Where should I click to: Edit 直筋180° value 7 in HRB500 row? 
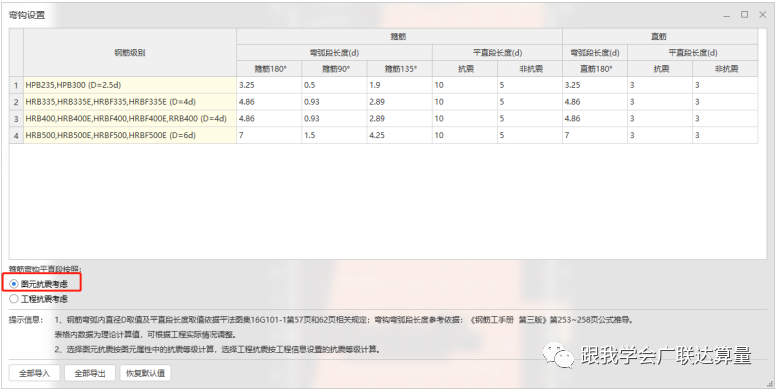coord(595,135)
